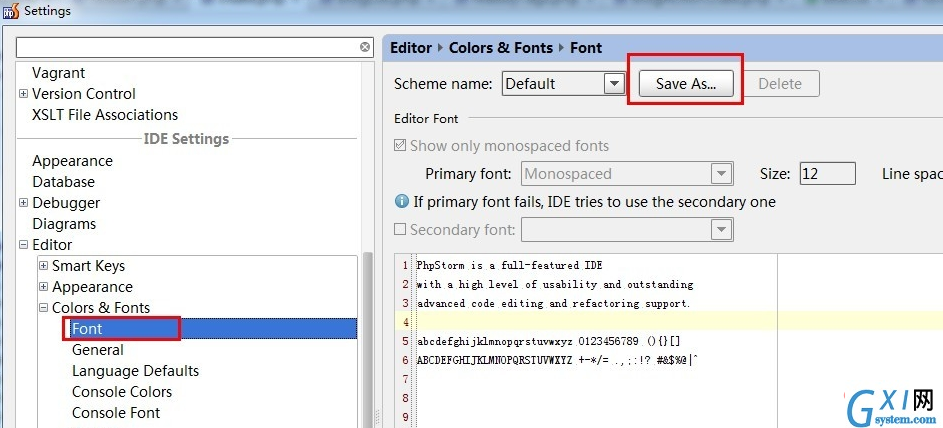Click preview line with uppercase alphabet

[557, 361]
